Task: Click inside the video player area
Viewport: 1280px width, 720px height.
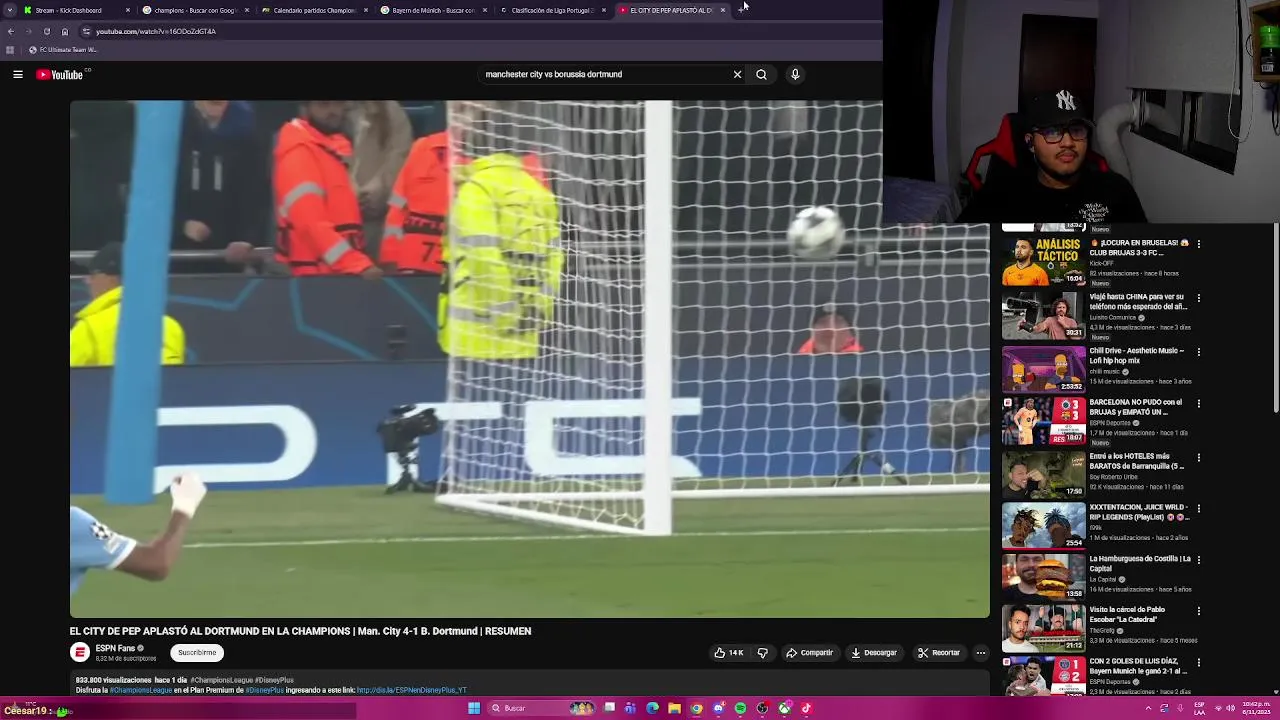Action: 529,359
